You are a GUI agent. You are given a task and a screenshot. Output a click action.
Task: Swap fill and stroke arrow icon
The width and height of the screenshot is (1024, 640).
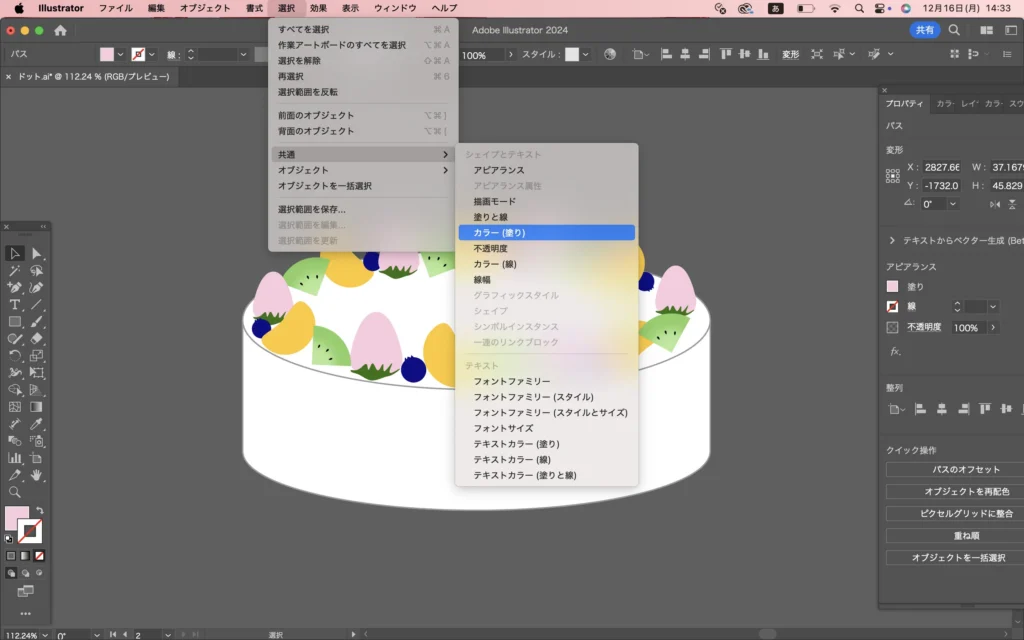click(x=40, y=511)
